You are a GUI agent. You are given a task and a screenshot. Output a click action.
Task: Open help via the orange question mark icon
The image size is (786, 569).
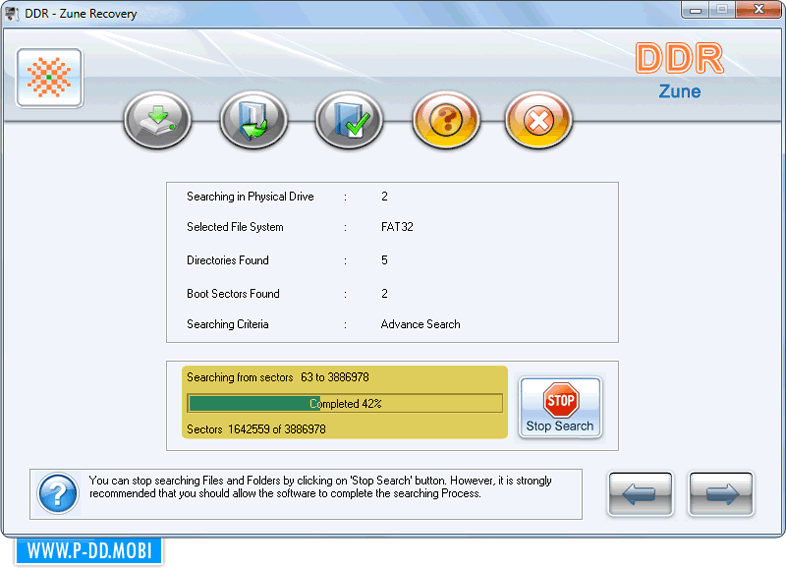point(446,120)
